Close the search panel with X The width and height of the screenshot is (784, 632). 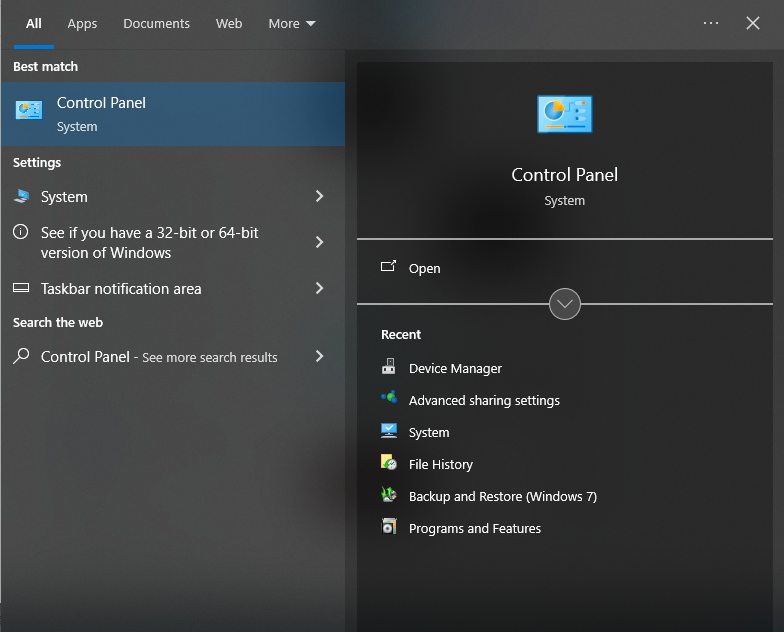pyautogui.click(x=752, y=23)
